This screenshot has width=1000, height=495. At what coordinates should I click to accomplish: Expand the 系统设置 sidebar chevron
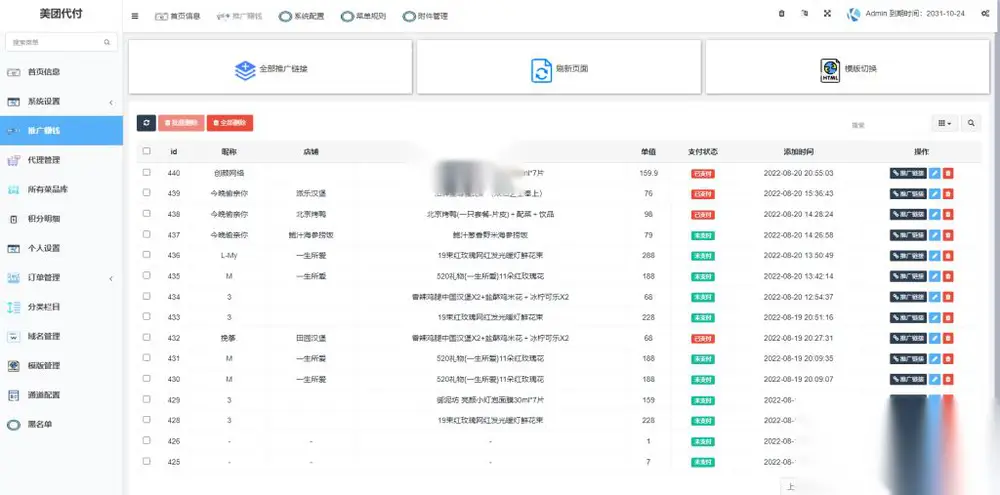[x=111, y=102]
